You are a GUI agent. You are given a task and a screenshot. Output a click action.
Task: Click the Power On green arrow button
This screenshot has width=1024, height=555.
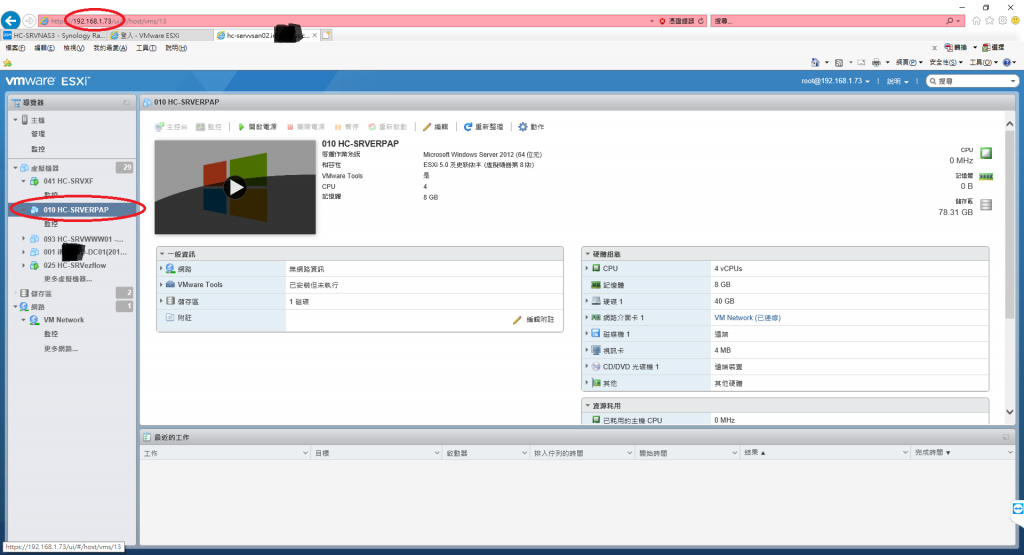tap(257, 127)
